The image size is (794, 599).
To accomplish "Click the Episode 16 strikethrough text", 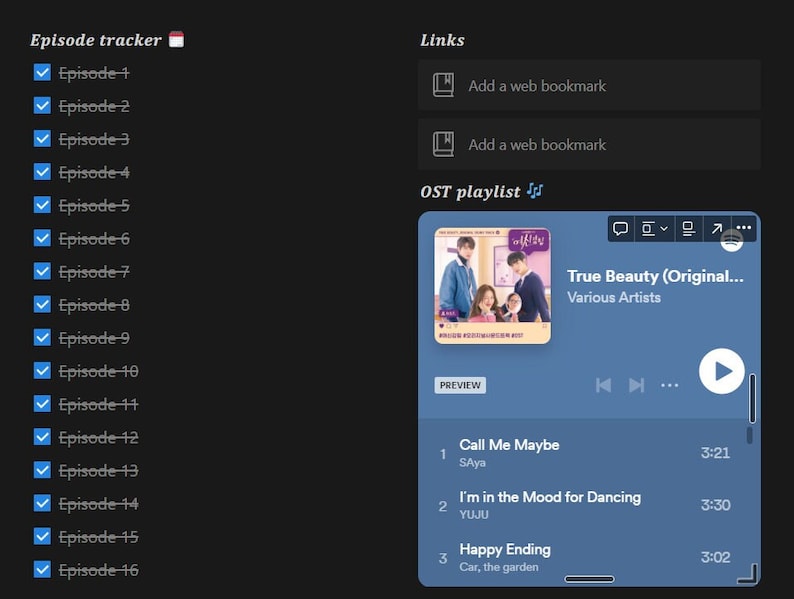I will pos(99,571).
